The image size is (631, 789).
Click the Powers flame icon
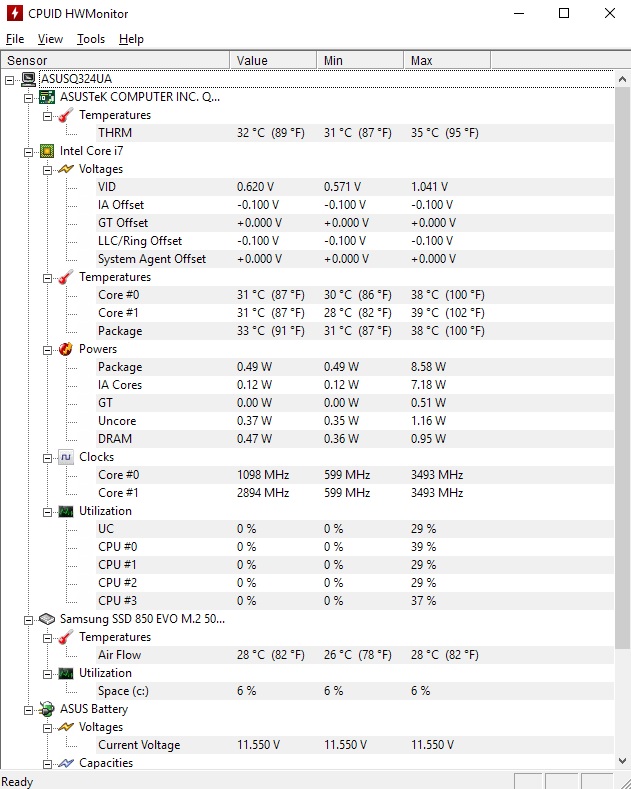click(66, 349)
